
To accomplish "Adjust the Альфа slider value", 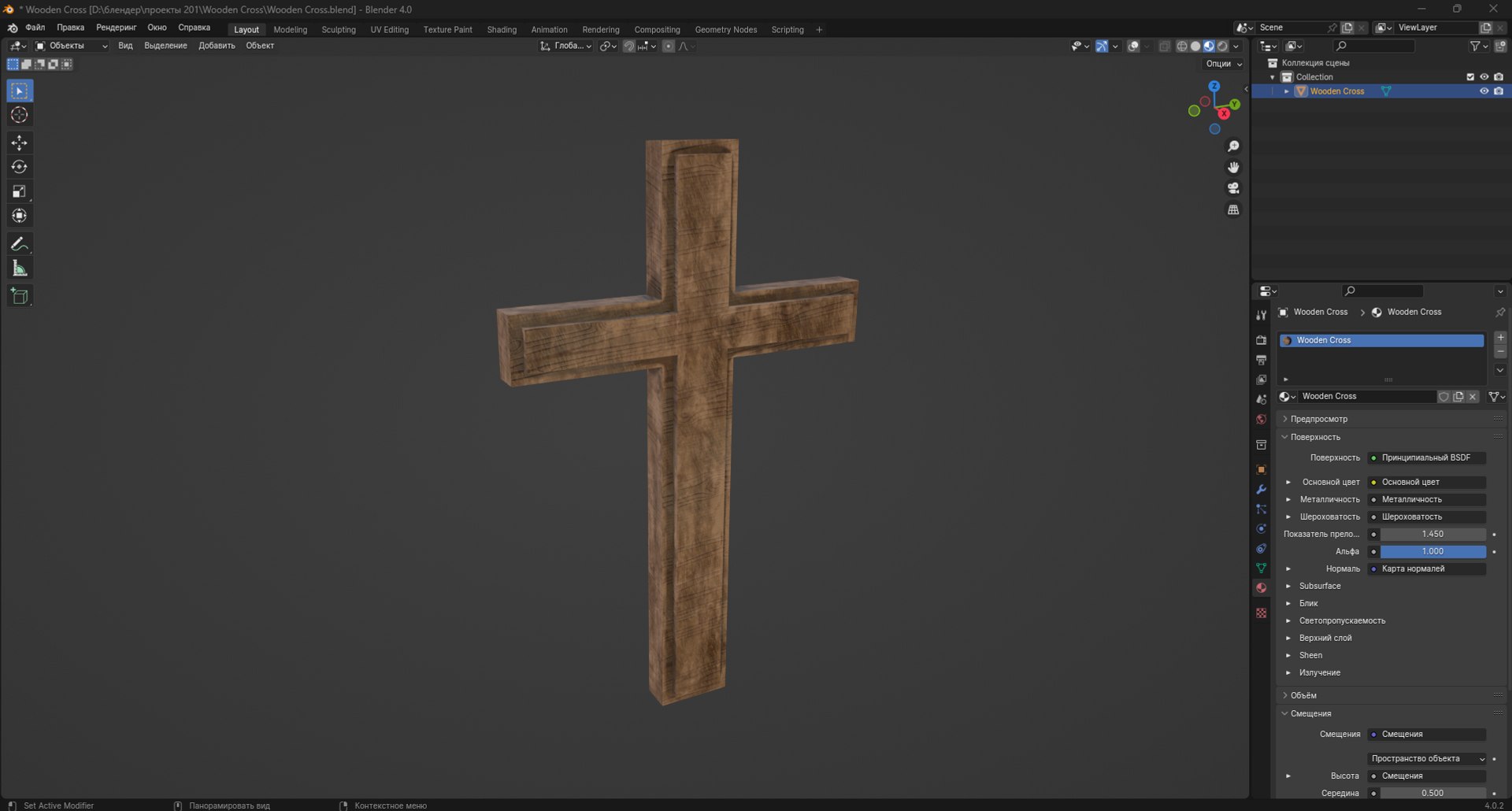I will point(1432,551).
